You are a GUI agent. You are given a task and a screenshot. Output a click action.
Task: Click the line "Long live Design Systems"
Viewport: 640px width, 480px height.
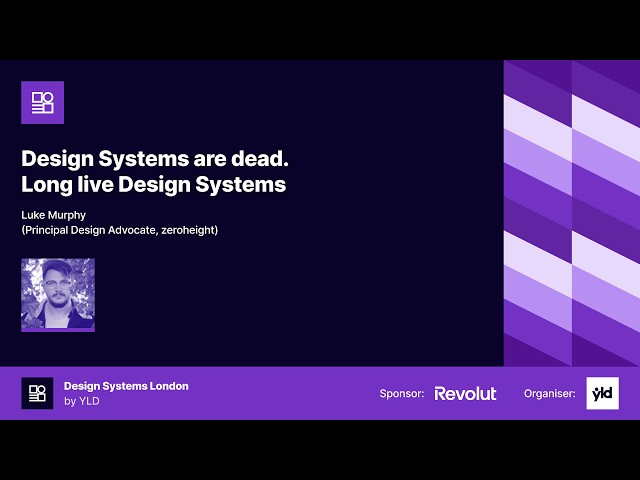coord(153,184)
